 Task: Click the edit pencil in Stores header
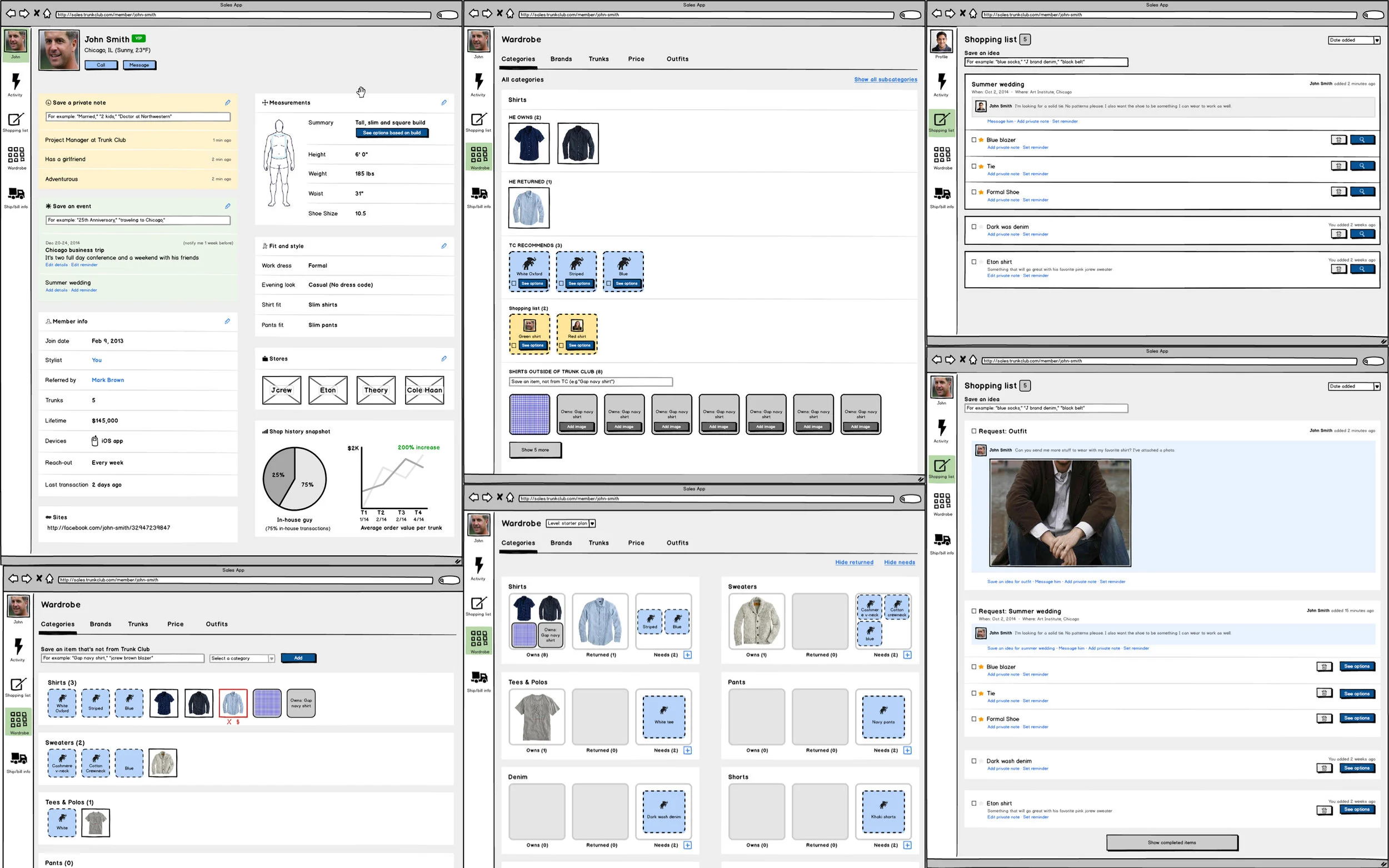[x=444, y=359]
